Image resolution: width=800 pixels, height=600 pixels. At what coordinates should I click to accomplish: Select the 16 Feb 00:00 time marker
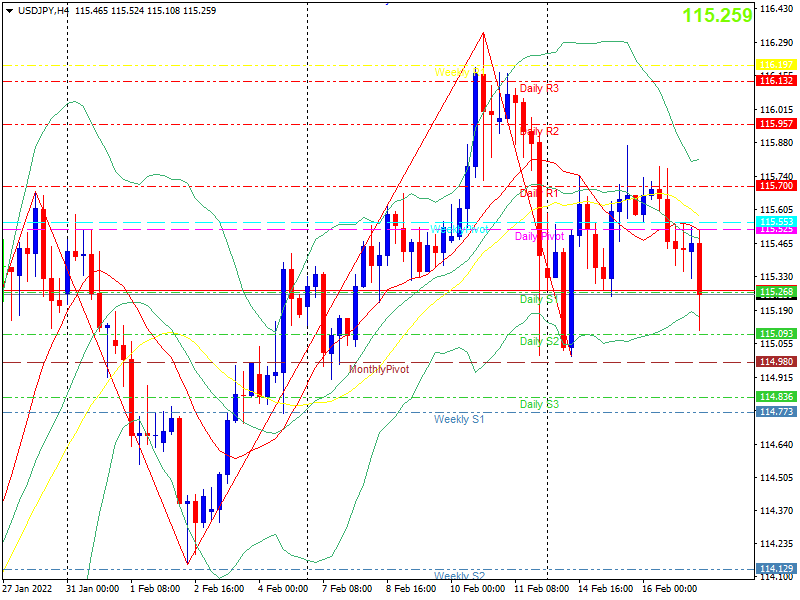669,589
